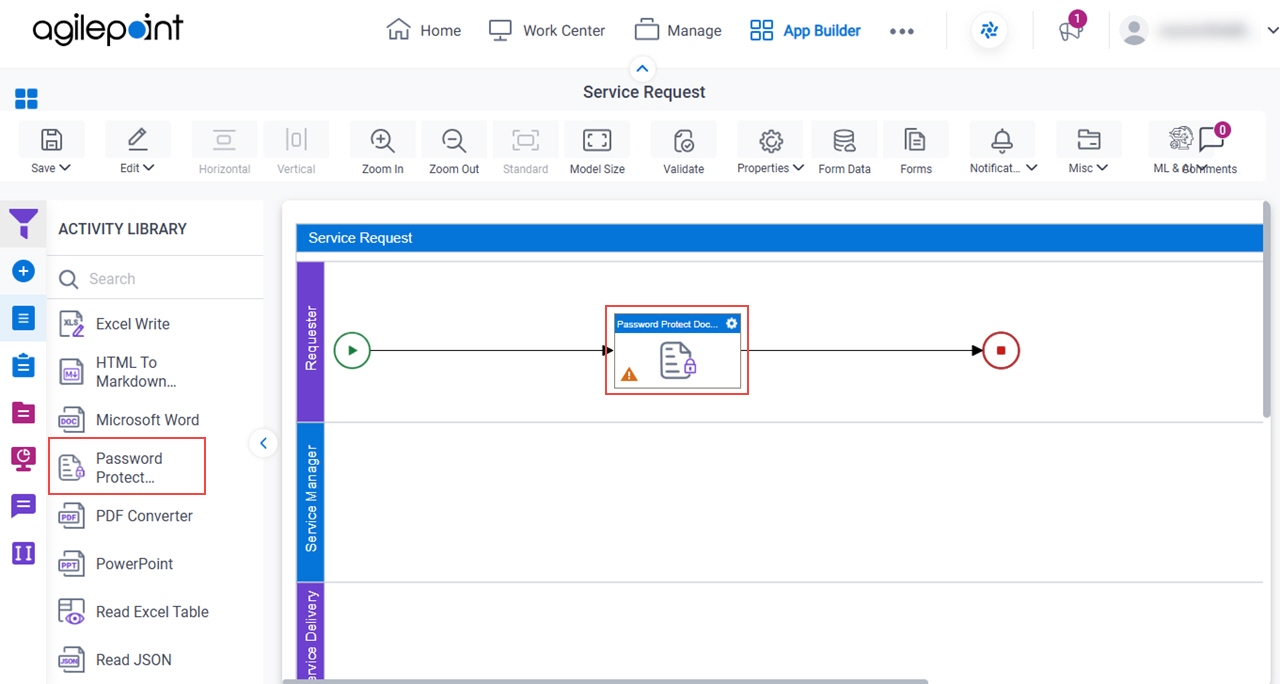This screenshot has height=684, width=1280.
Task: Click the round pinwheel icon in header
Action: tap(989, 31)
